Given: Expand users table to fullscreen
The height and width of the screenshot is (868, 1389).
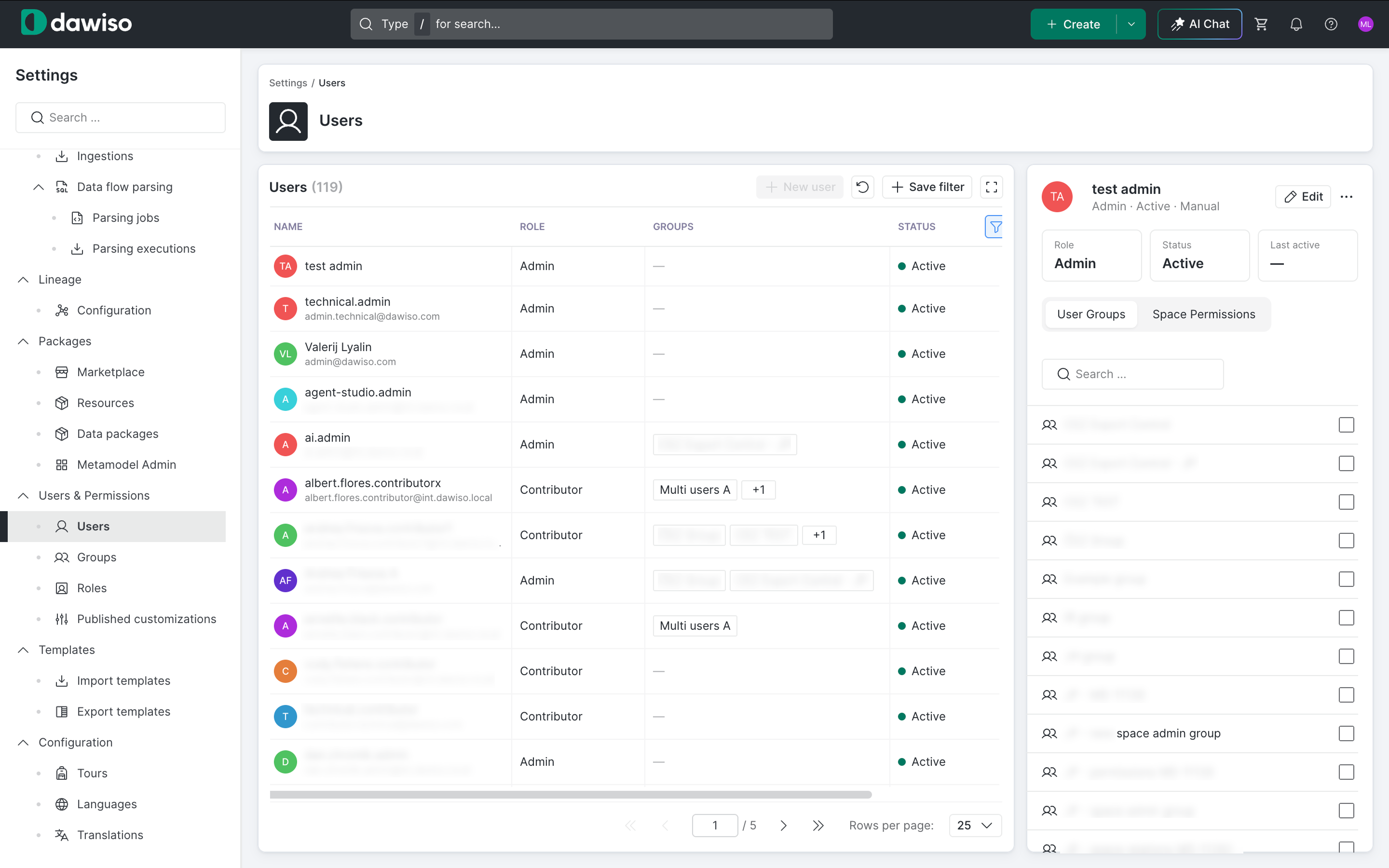Looking at the screenshot, I should (x=991, y=187).
